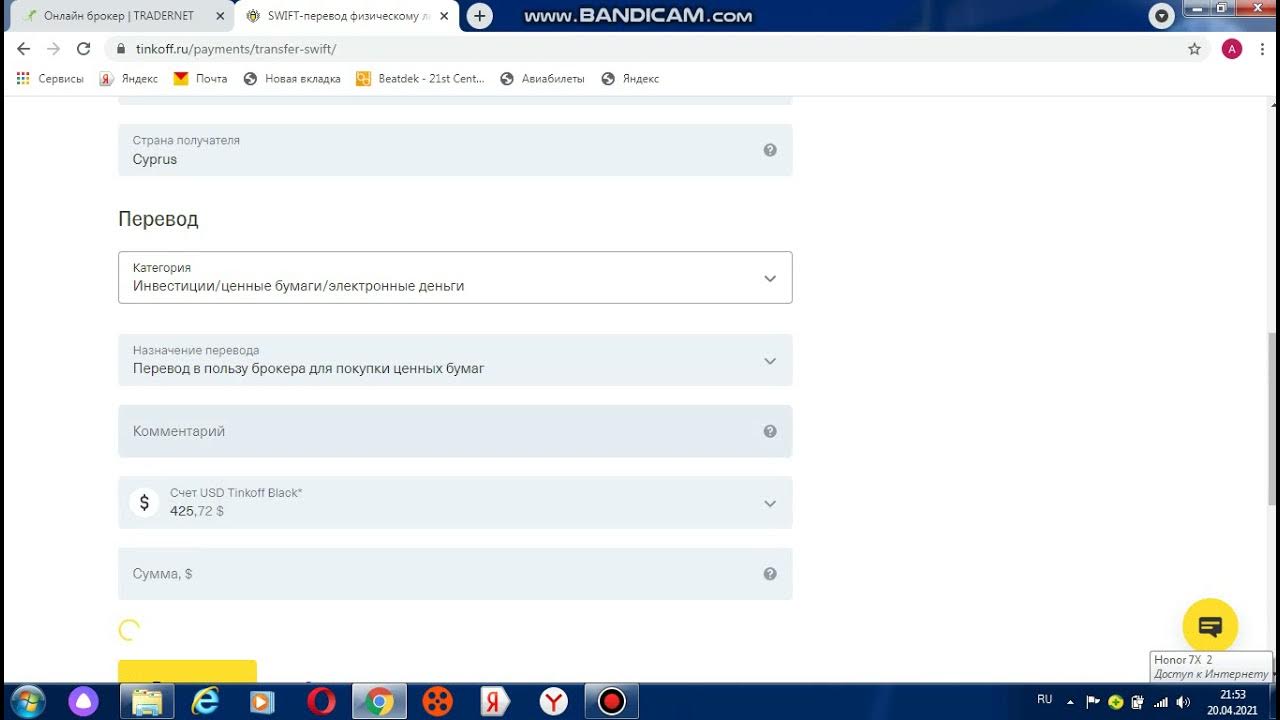Open the Яндекс bookmark after Авиабилеты

click(x=630, y=79)
